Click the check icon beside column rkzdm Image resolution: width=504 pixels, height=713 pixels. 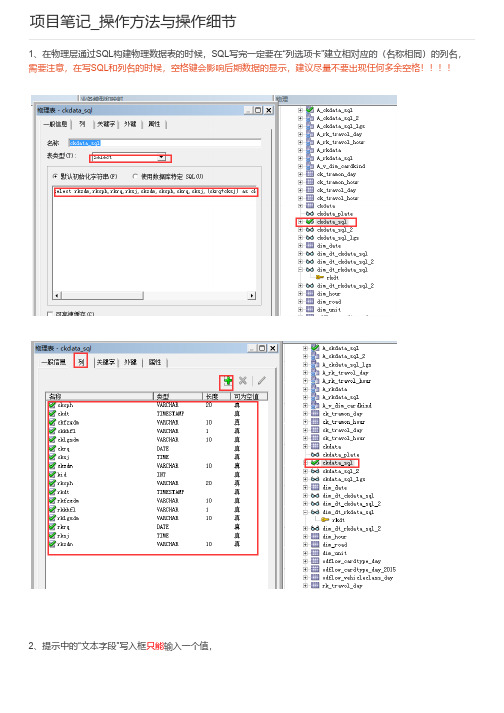tap(52, 544)
